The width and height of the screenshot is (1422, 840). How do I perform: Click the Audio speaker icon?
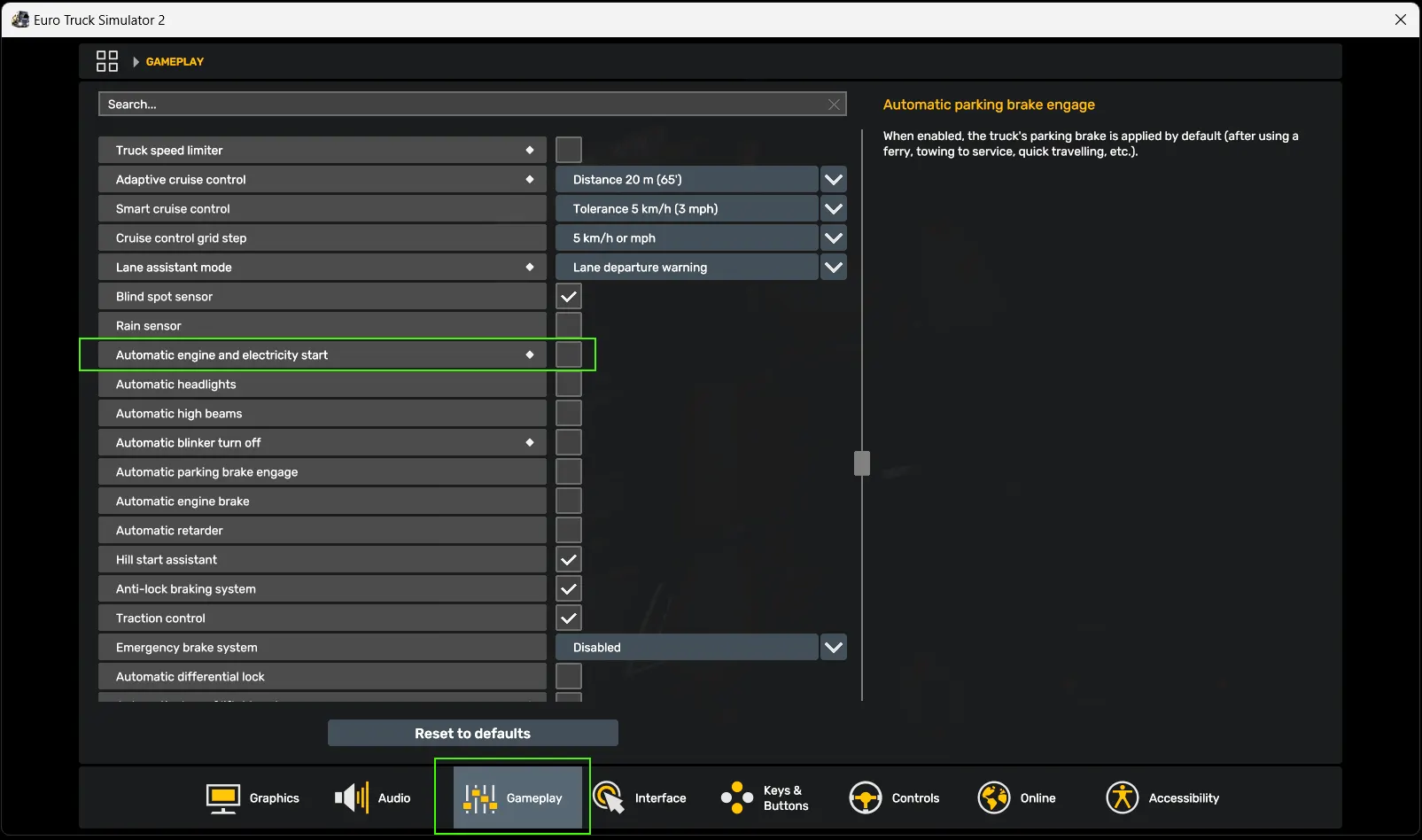click(351, 798)
